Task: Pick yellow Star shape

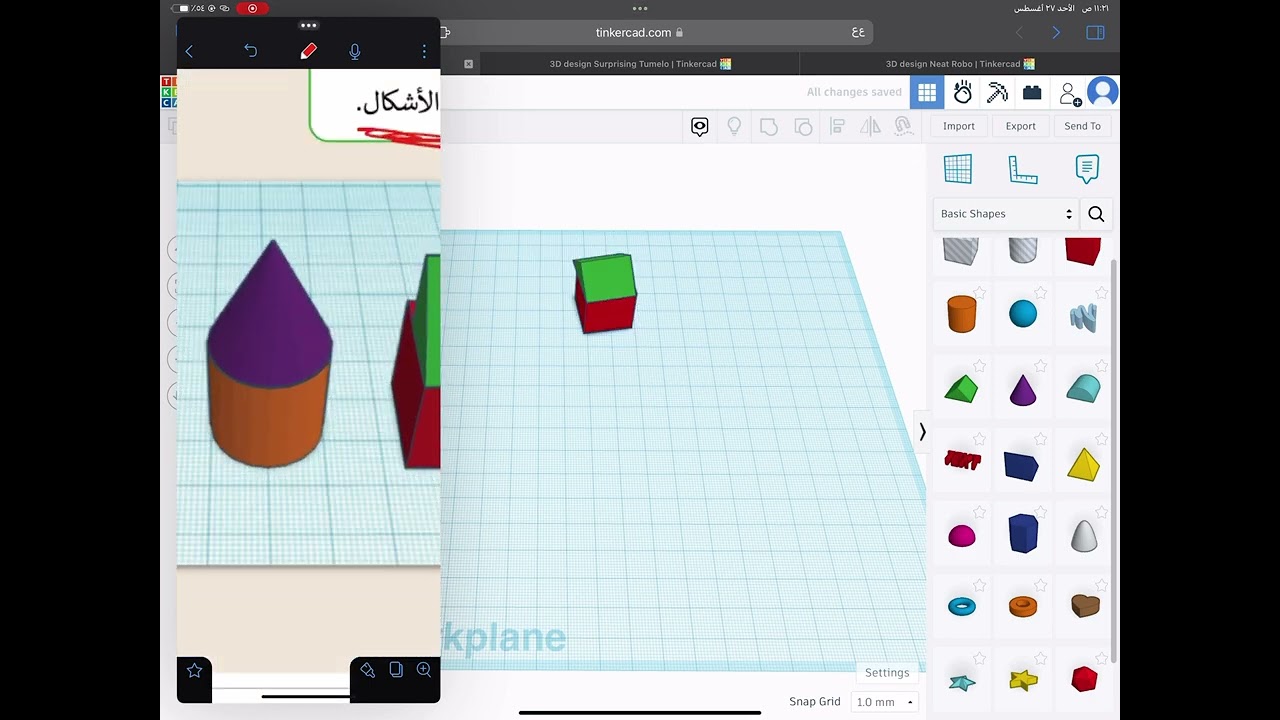Action: [x=1023, y=681]
